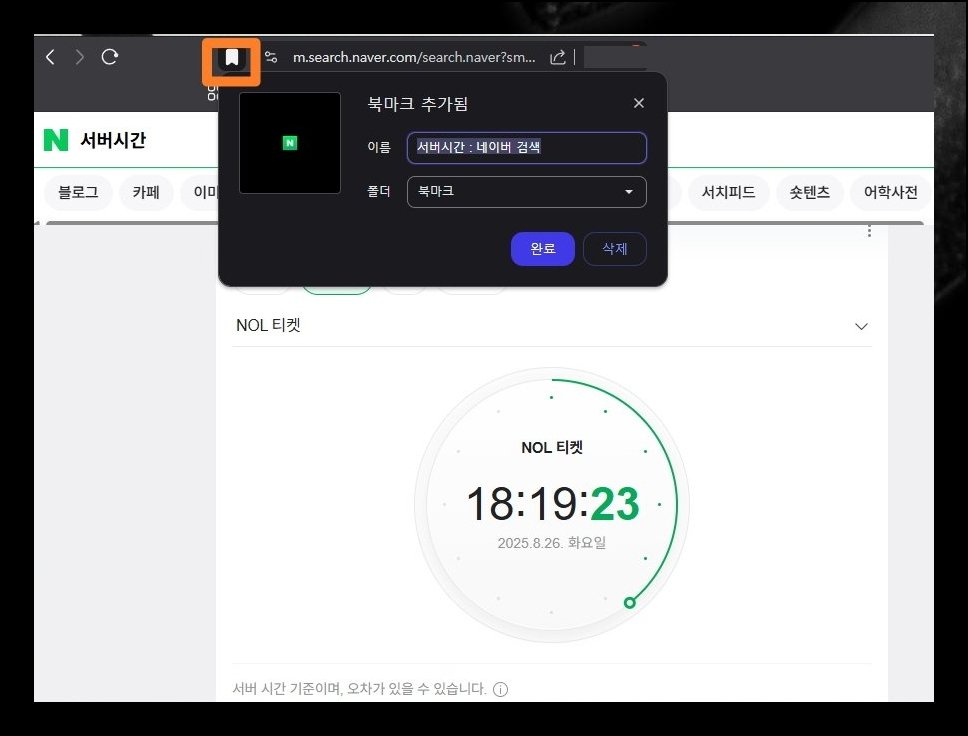
Task: Select the 카페 tab
Action: pos(146,193)
